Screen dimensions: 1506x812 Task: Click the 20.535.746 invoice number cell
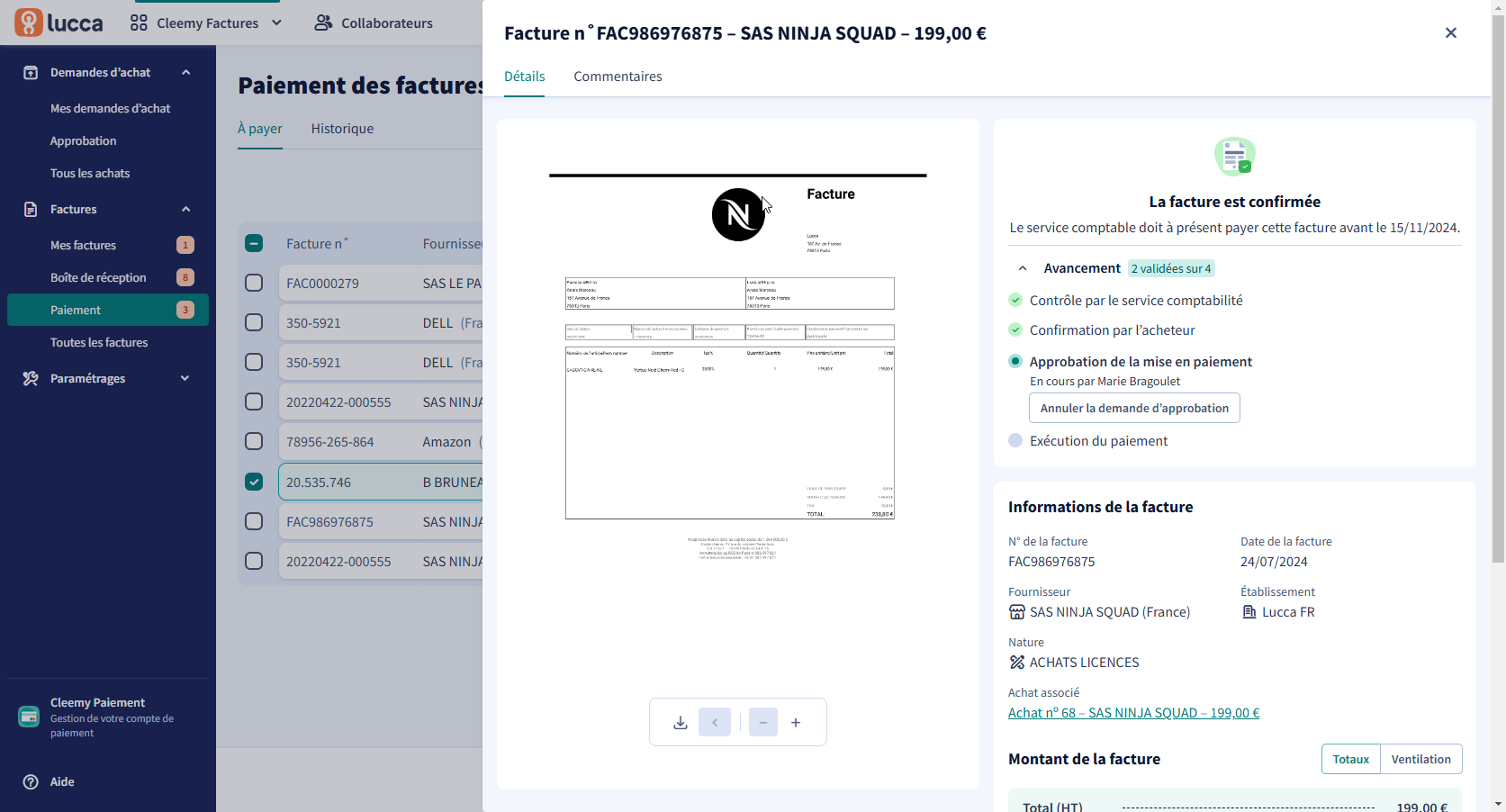[319, 482]
